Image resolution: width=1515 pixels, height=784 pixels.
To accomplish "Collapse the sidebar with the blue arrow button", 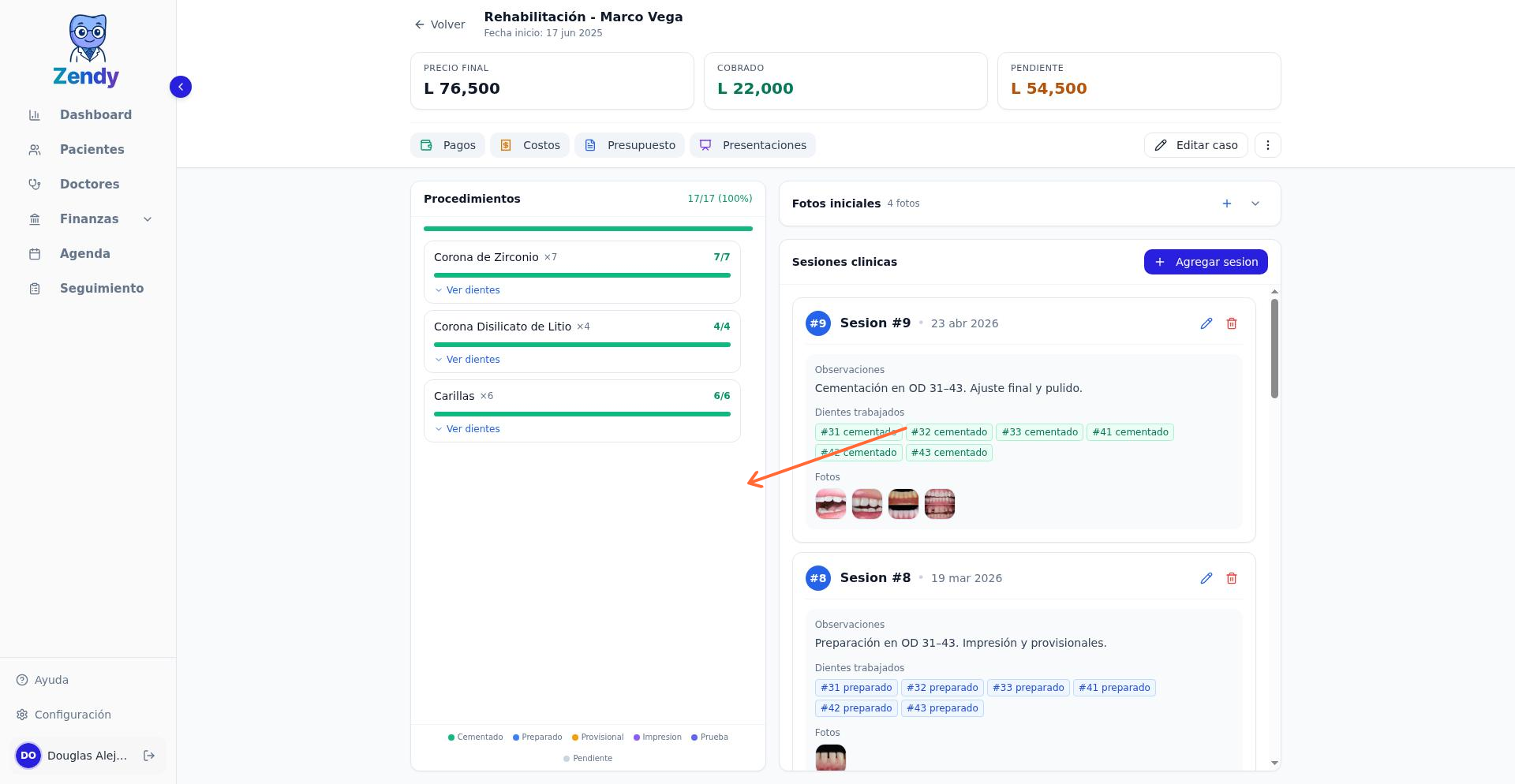I will [181, 87].
